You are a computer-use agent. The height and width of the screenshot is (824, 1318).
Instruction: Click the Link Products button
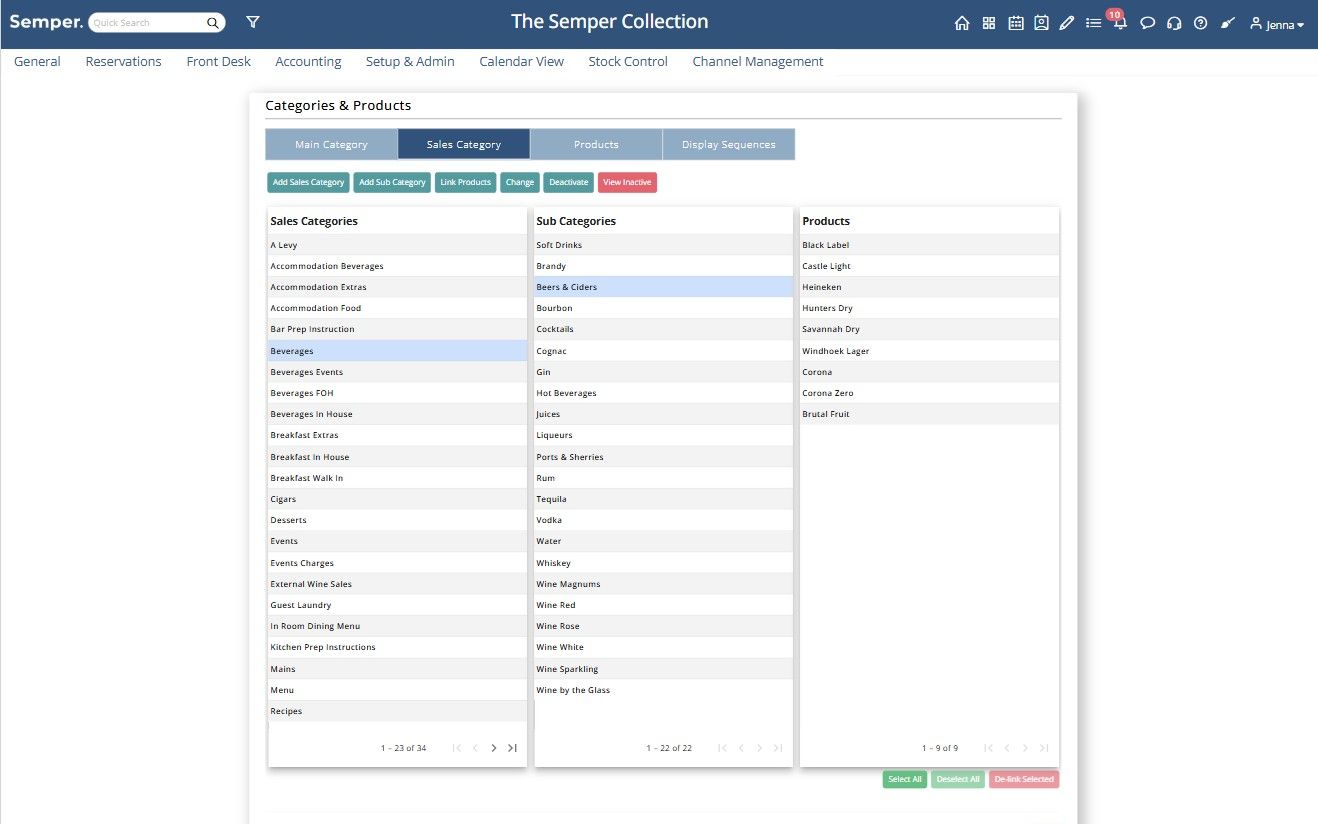pyautogui.click(x=466, y=182)
